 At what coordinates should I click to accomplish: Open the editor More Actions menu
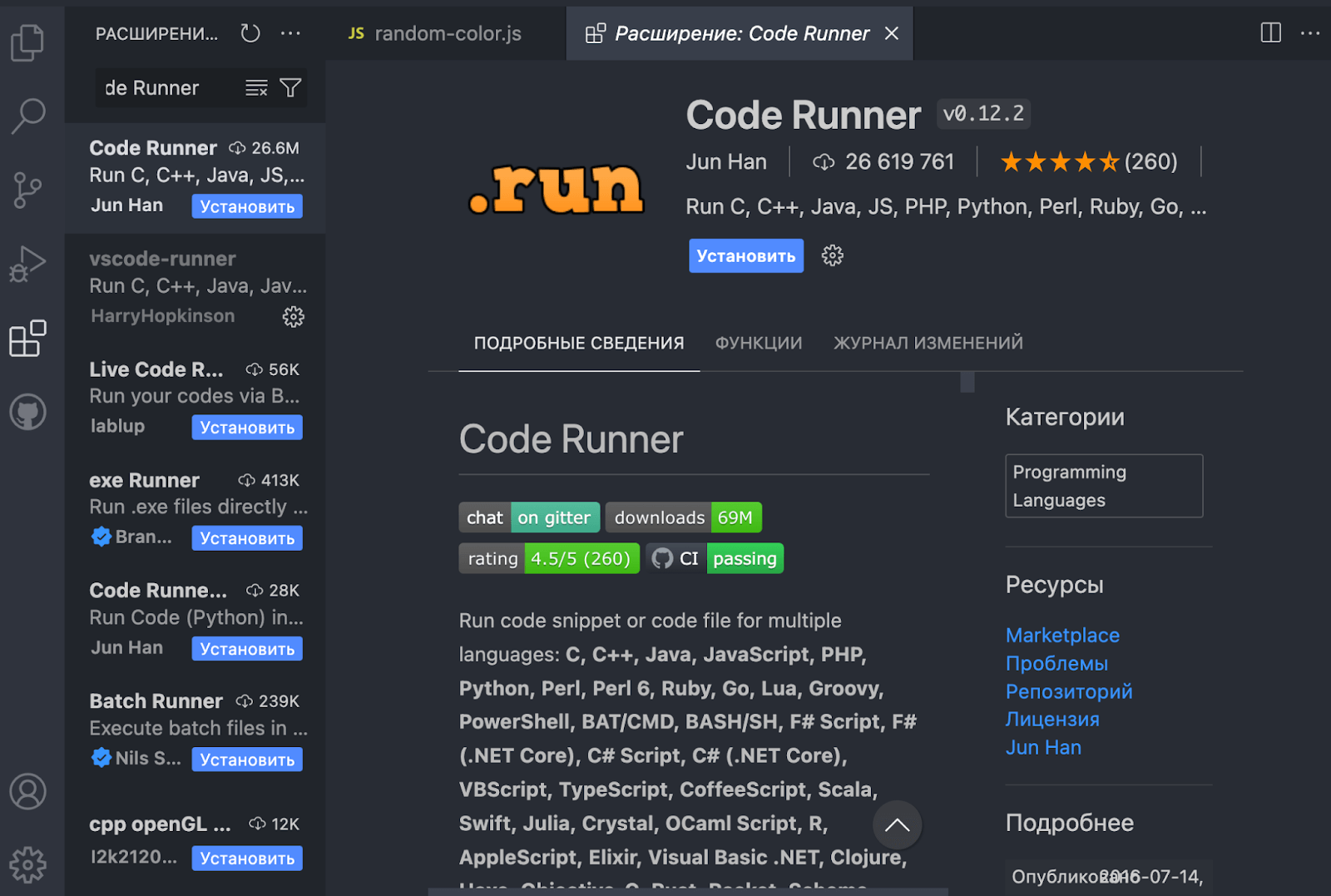[1311, 33]
